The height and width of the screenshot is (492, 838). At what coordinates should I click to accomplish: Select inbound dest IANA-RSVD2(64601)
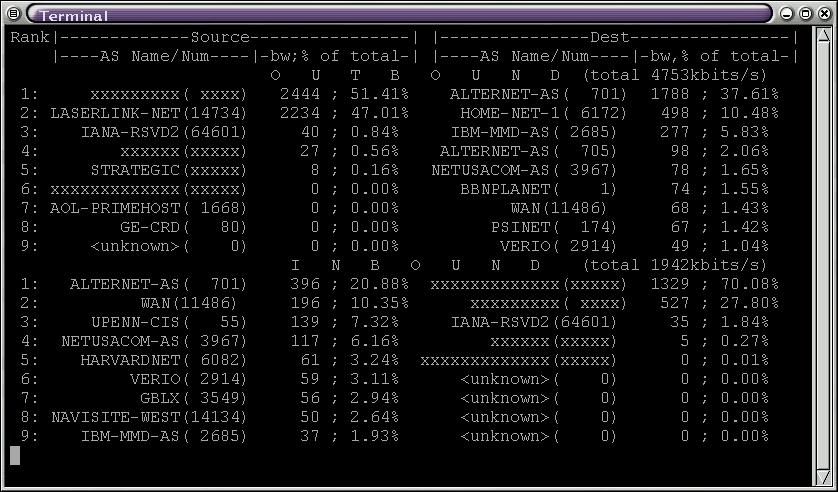(x=533, y=322)
